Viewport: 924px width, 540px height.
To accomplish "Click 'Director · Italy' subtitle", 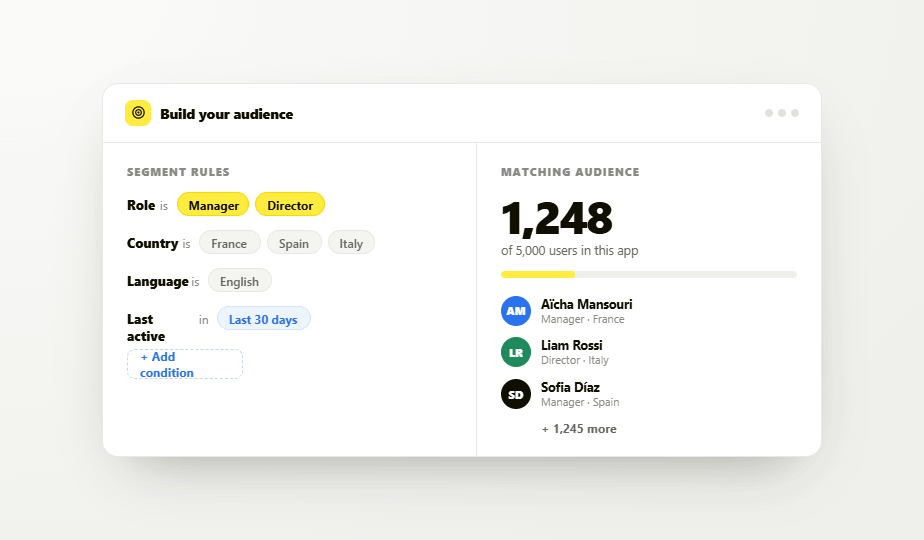I will 575,360.
